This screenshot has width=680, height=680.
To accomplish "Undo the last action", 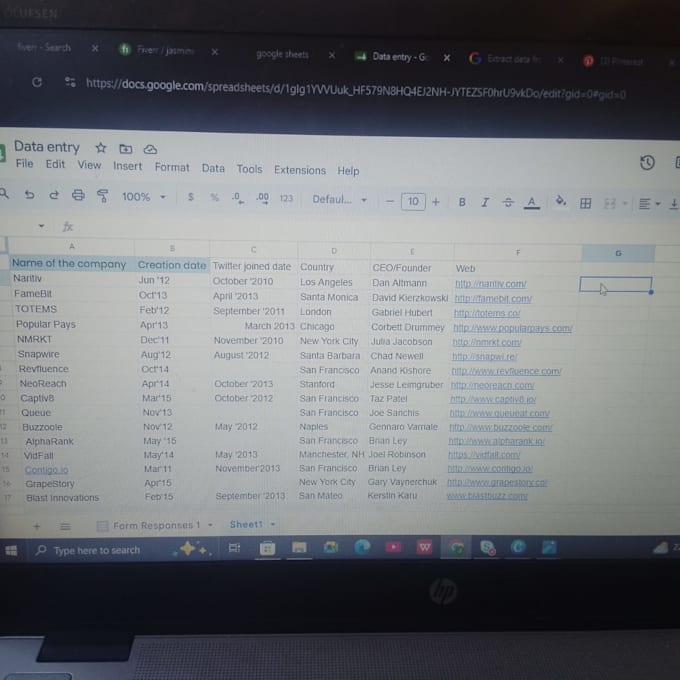I will click(29, 195).
